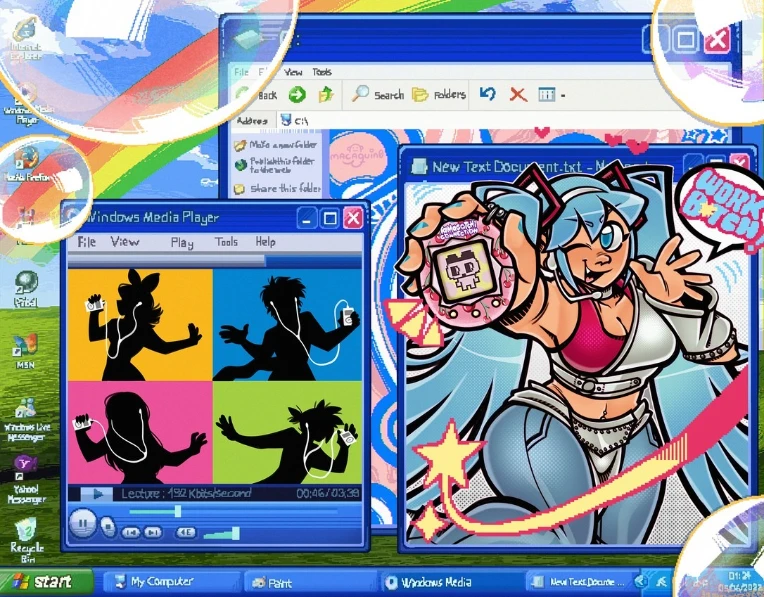Open the Start menu

tap(46, 581)
